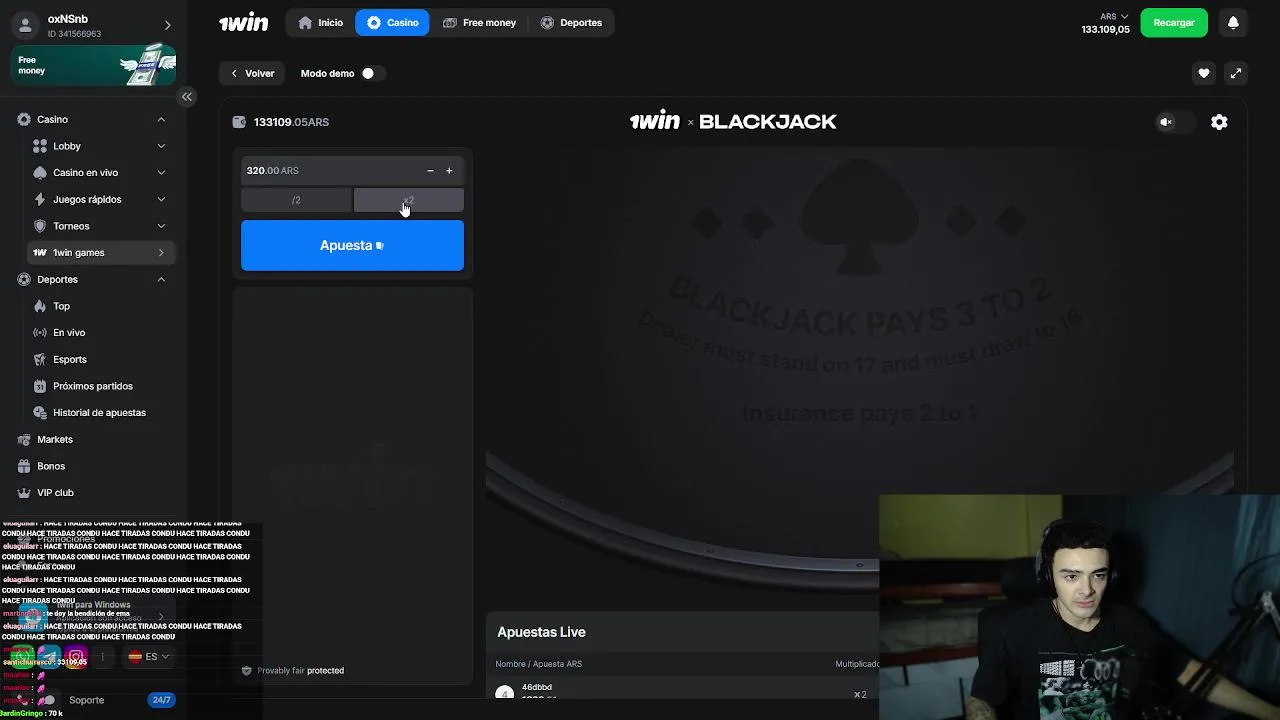The width and height of the screenshot is (1280, 720).
Task: Open the three-dot more socials icon
Action: click(102, 657)
